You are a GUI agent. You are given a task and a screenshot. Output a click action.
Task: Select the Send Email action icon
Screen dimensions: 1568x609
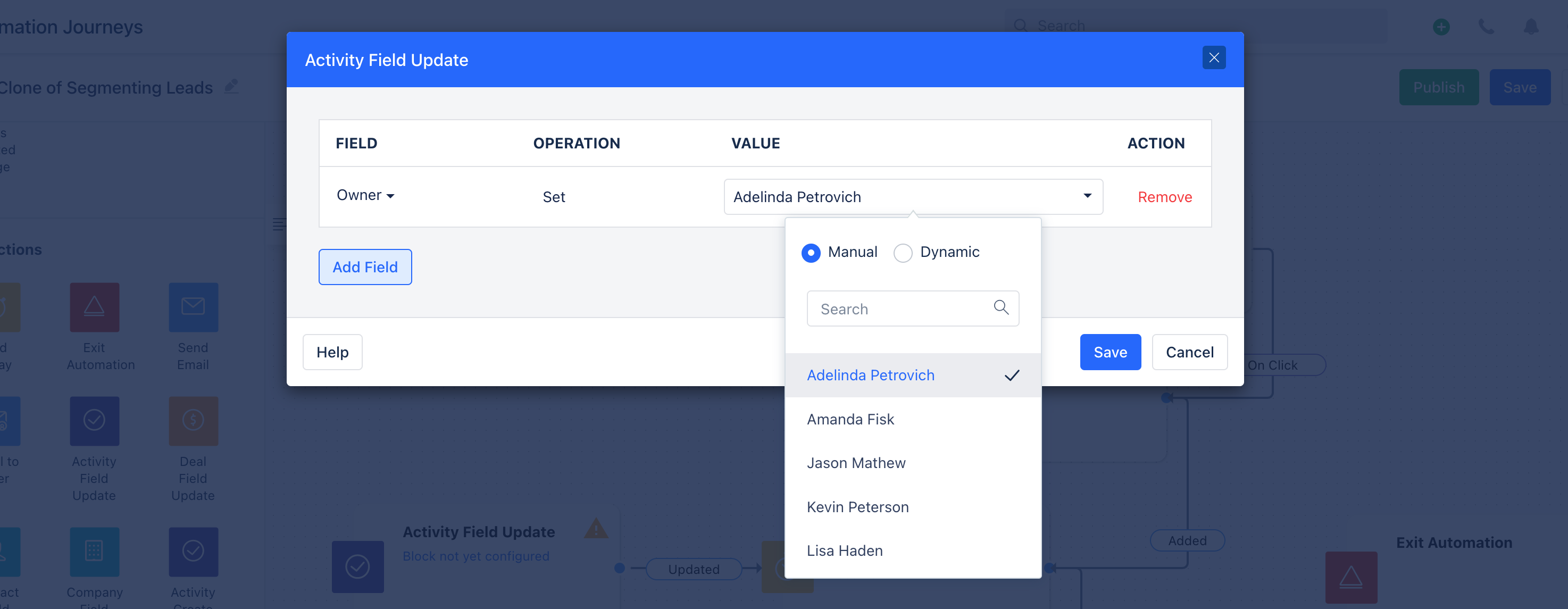pos(193,307)
